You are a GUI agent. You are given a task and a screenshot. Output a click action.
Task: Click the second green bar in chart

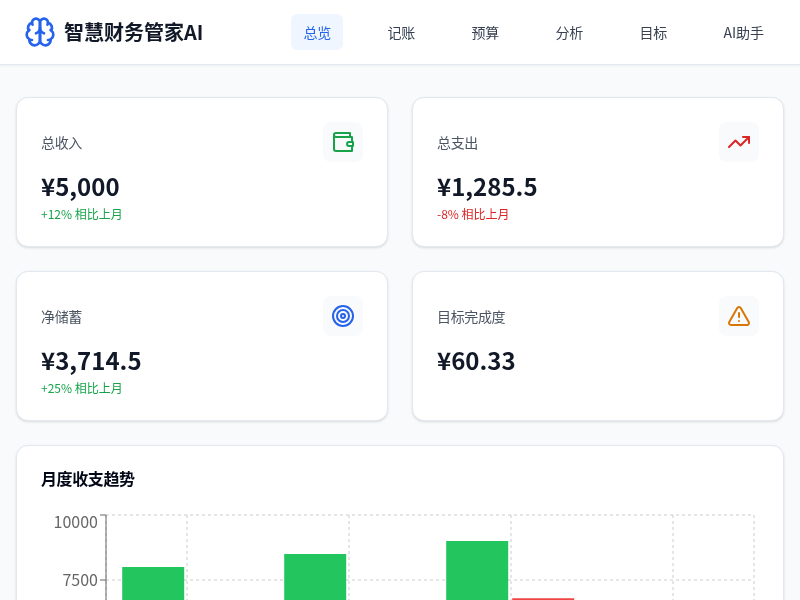point(315,577)
